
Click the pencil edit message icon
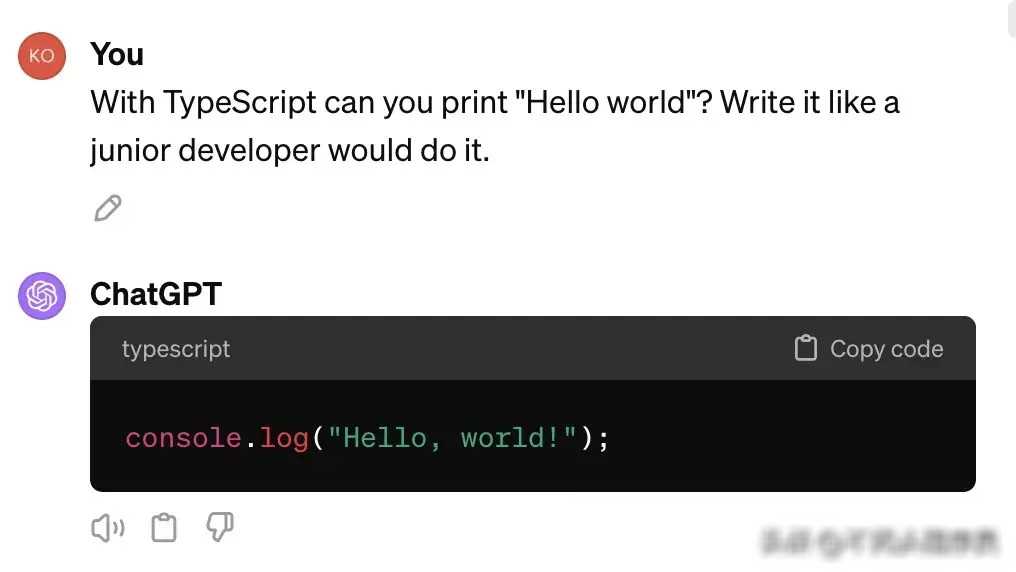[x=108, y=208]
